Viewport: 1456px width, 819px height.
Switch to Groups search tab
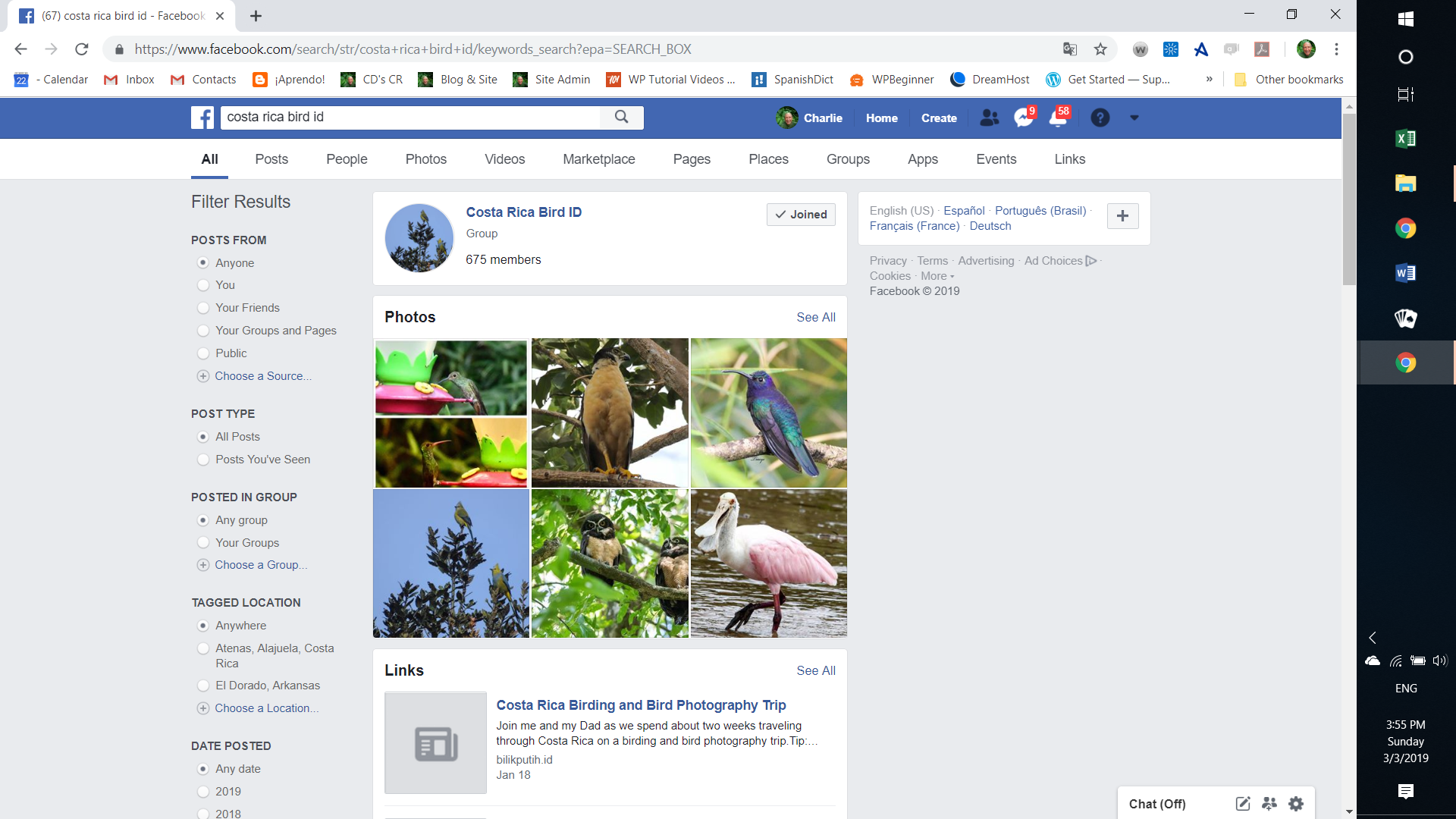coord(848,159)
